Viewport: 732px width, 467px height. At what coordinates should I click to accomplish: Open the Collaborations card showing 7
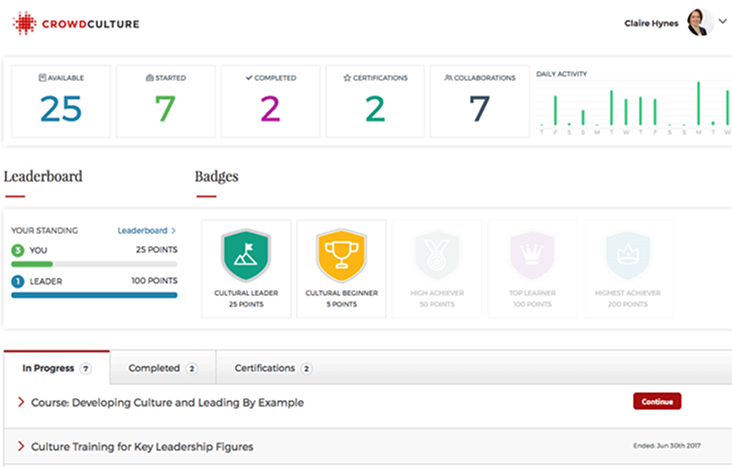coord(479,101)
